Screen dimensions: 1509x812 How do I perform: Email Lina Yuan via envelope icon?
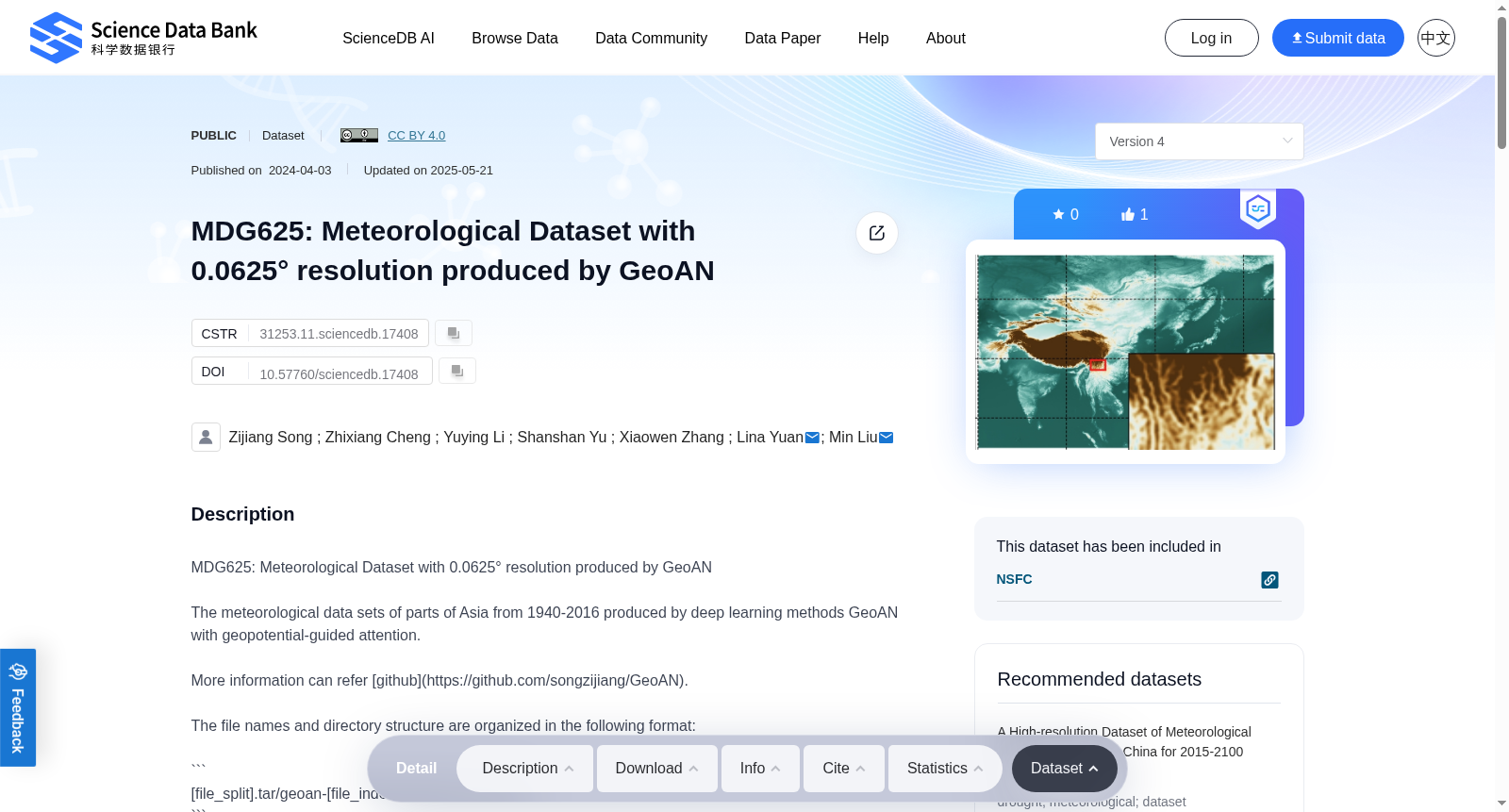click(x=812, y=438)
